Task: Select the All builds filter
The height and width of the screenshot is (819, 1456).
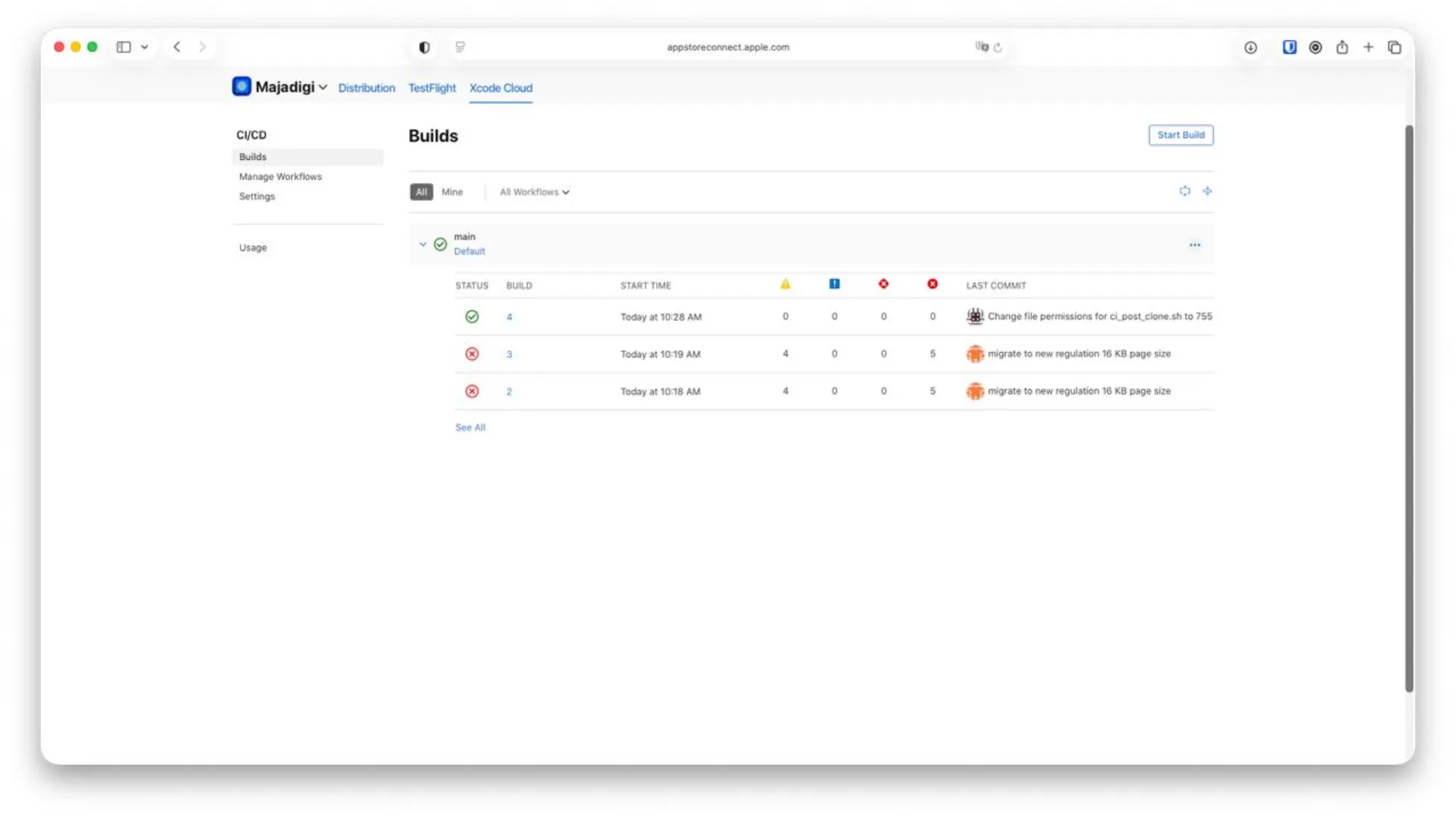Action: click(x=421, y=192)
